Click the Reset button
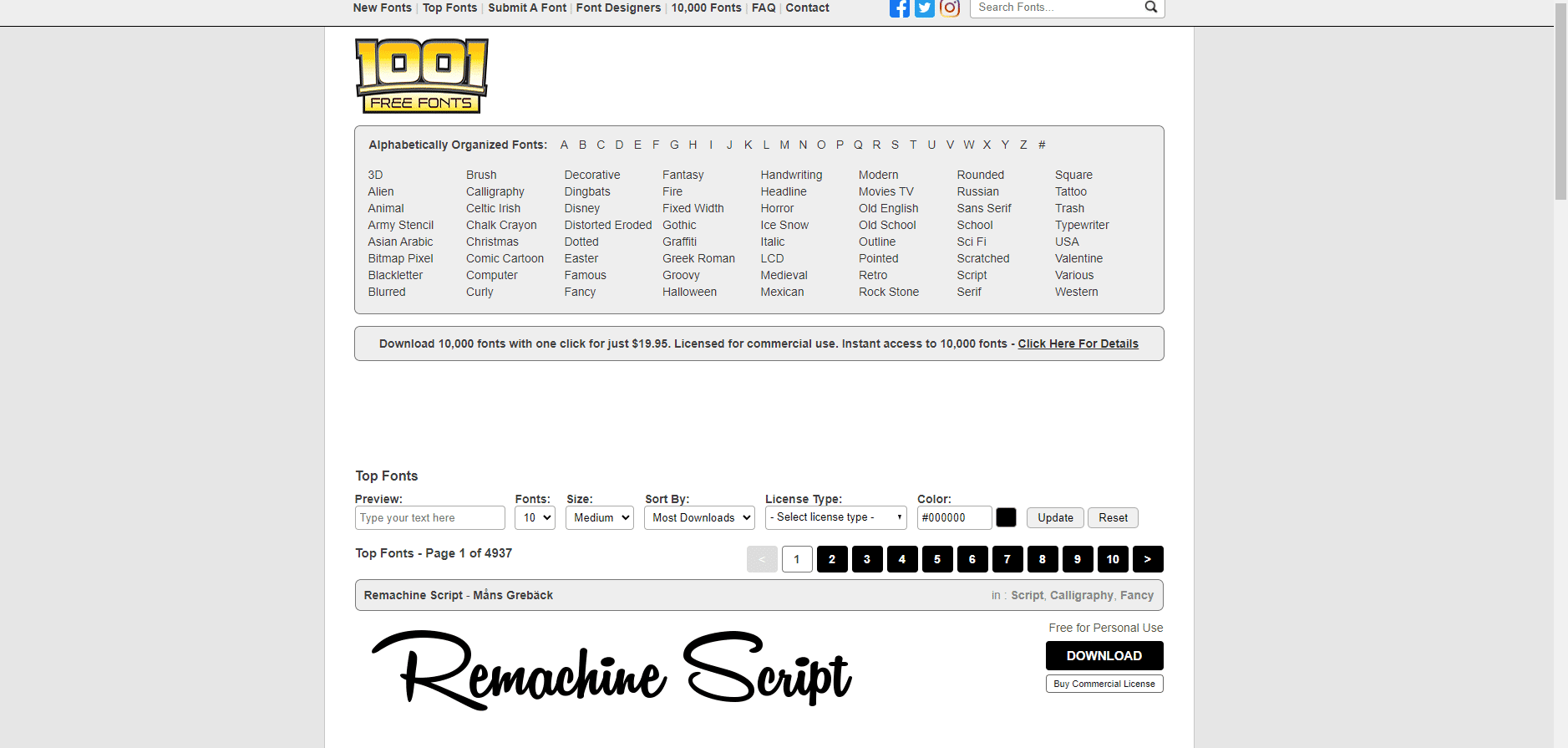 click(x=1113, y=518)
